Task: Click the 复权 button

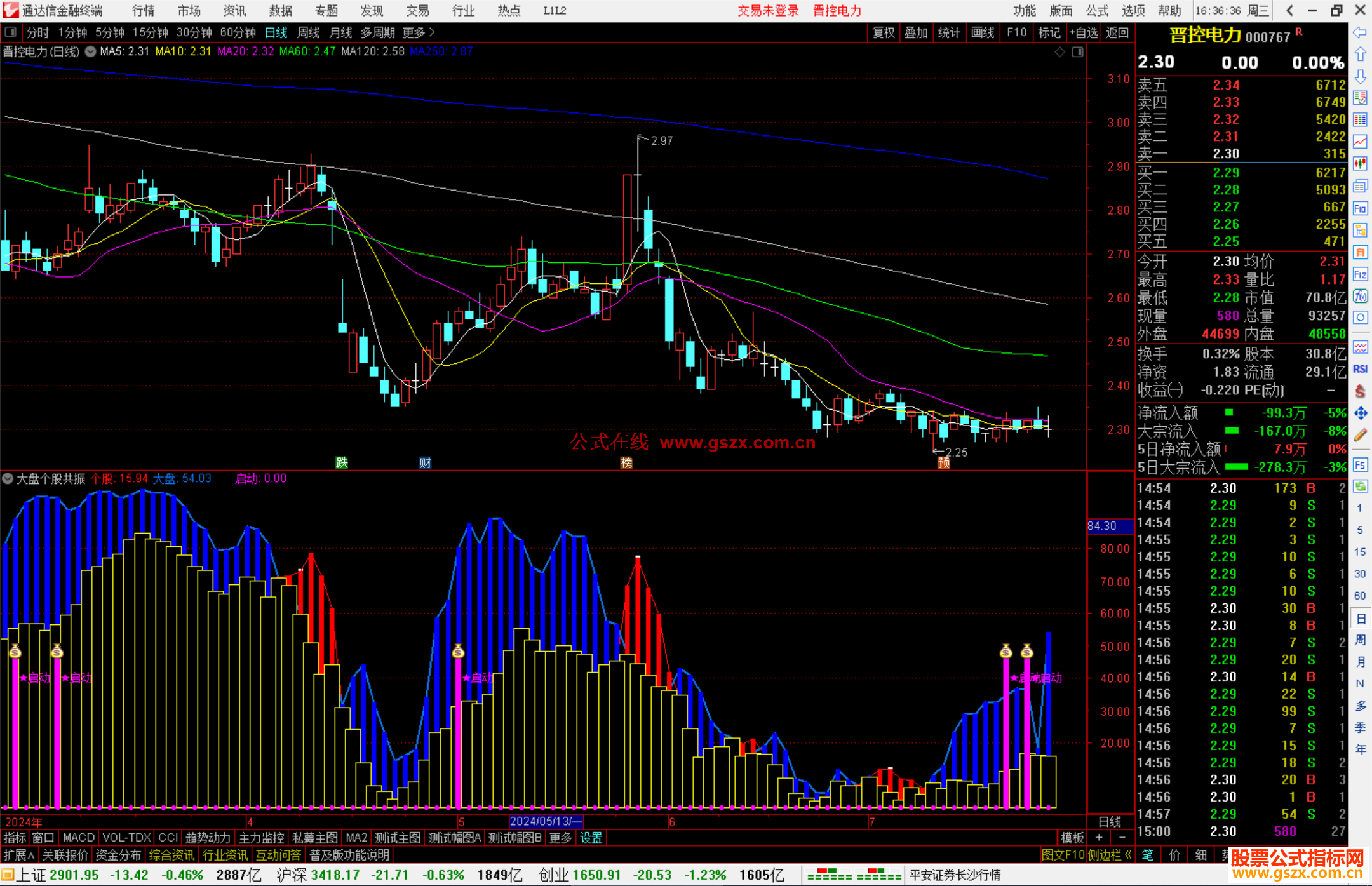Action: pos(883,32)
